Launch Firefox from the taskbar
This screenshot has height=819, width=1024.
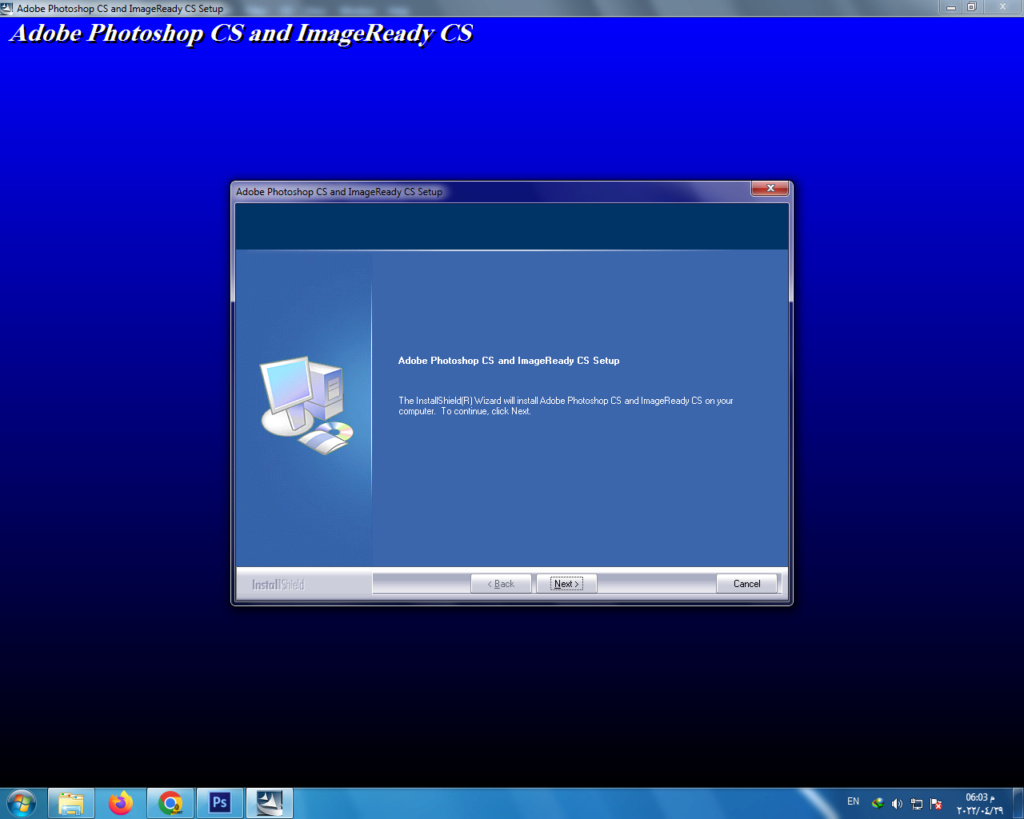click(x=120, y=803)
